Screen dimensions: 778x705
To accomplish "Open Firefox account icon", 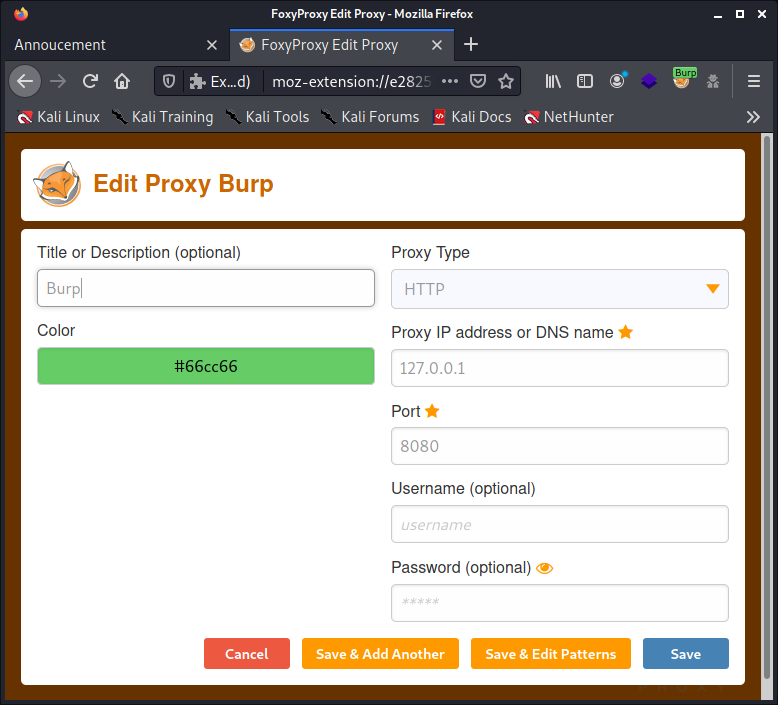I will coord(617,81).
